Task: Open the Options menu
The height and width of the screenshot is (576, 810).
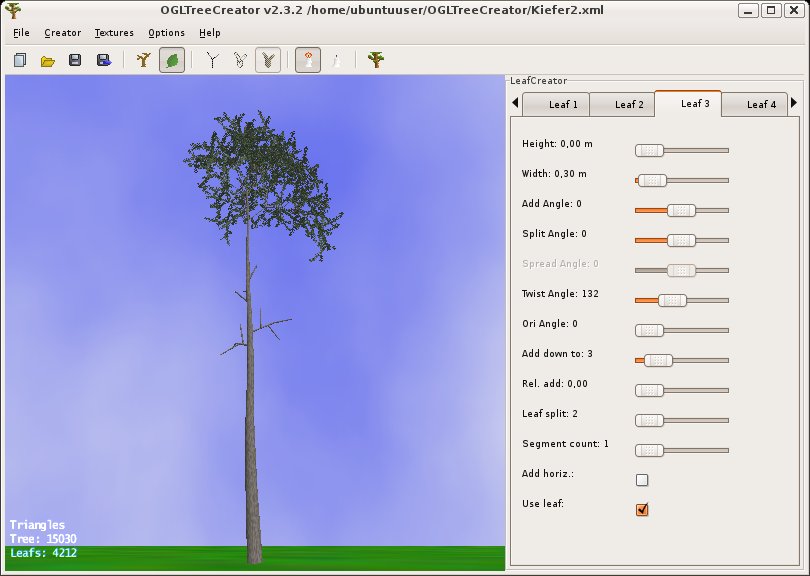Action: 166,33
